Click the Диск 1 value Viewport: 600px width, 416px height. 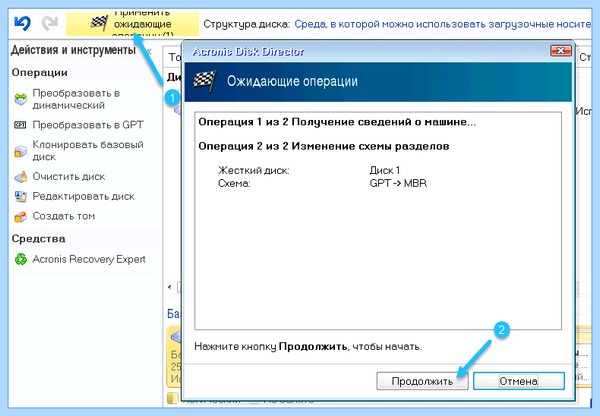(x=385, y=170)
